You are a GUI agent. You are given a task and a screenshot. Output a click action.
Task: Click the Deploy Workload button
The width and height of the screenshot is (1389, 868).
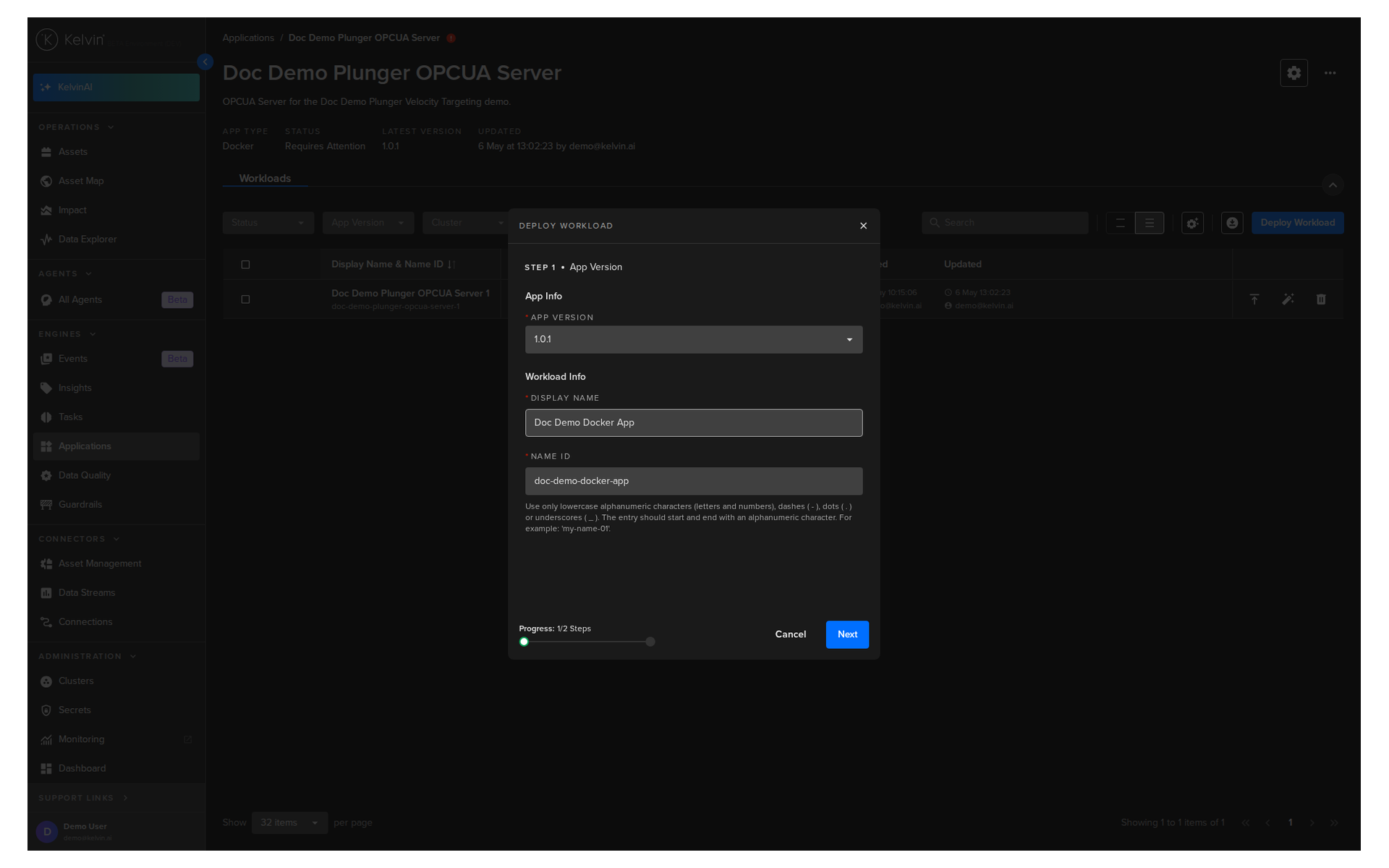click(1297, 223)
